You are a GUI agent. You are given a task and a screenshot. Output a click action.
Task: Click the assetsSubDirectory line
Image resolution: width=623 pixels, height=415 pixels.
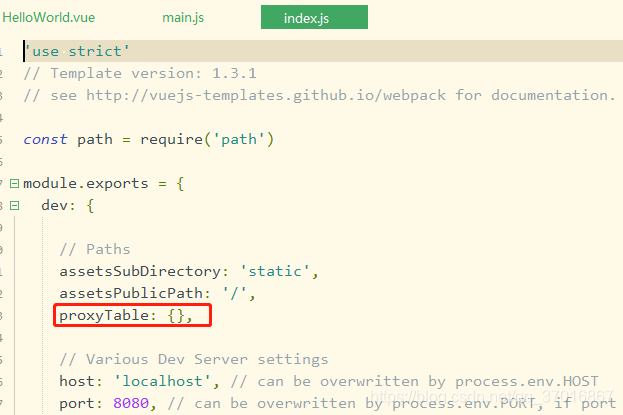point(189,271)
